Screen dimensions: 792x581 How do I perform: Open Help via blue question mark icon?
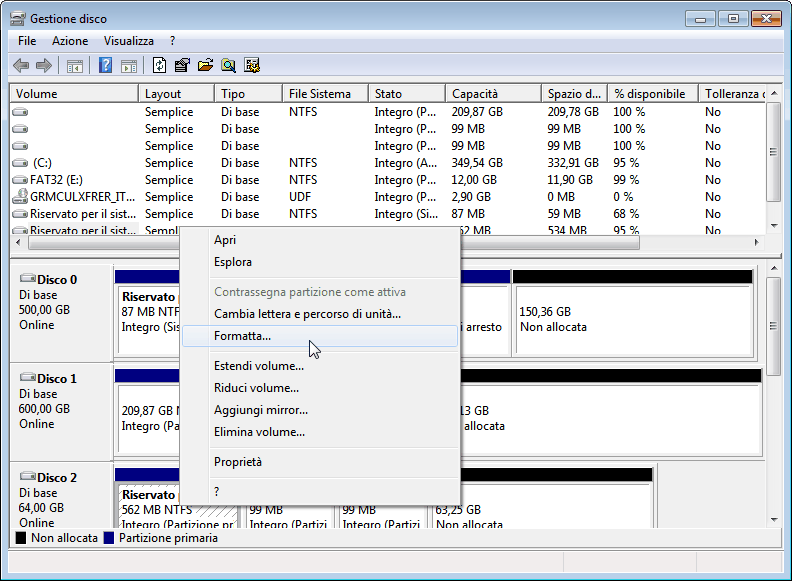[x=105, y=66]
